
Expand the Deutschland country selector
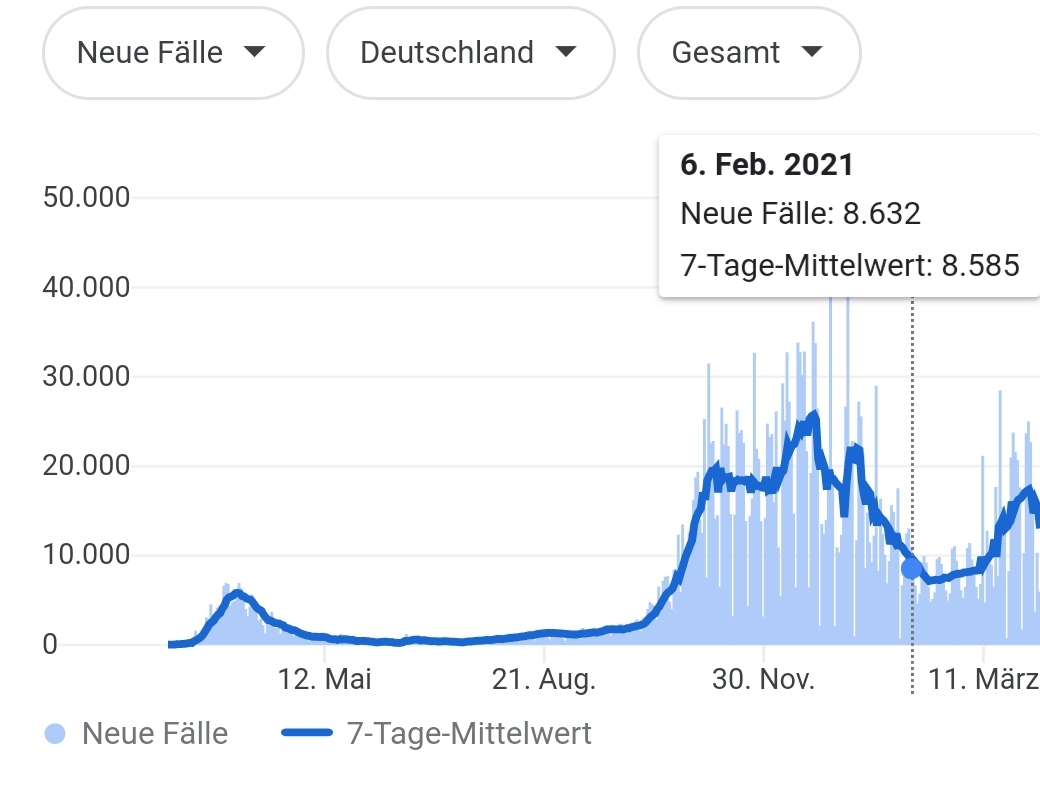click(x=470, y=53)
